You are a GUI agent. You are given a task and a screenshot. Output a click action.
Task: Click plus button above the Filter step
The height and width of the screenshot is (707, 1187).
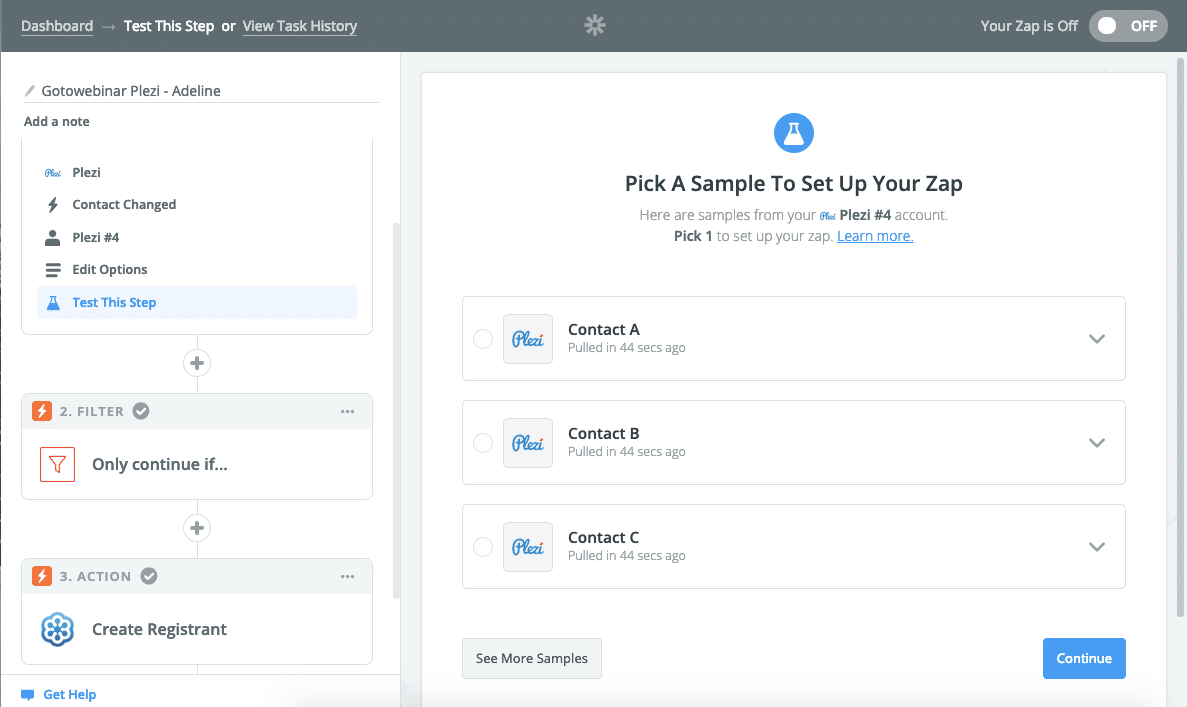[197, 363]
